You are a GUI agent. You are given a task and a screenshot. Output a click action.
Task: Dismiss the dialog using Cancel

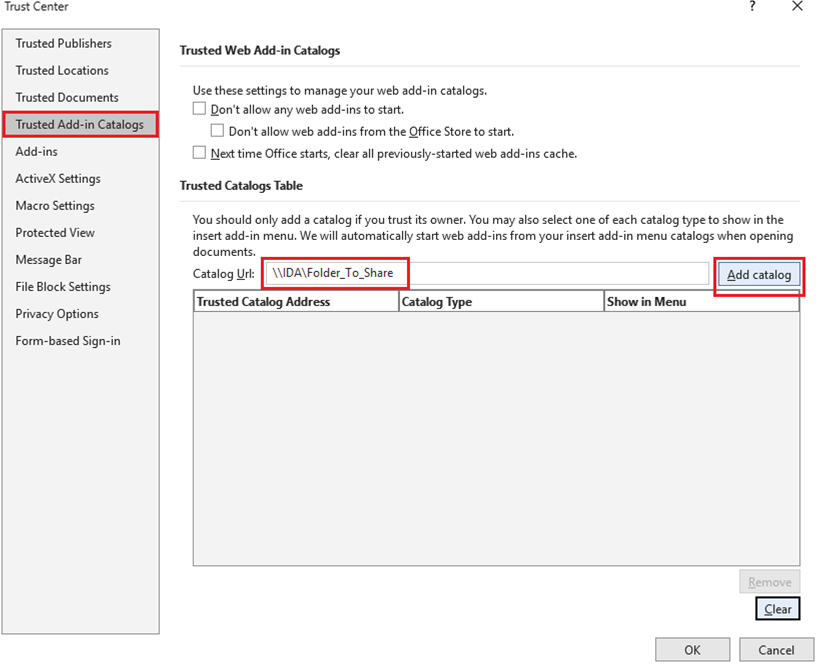777,649
